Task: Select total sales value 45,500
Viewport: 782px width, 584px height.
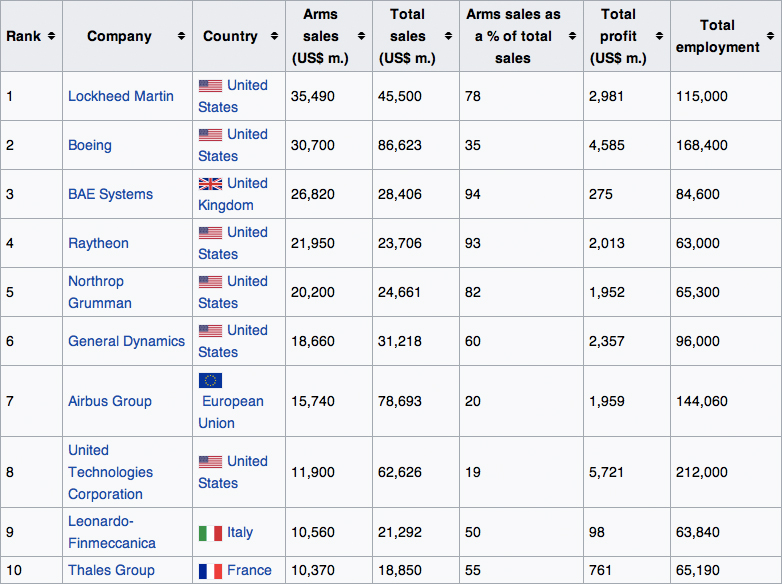Action: pyautogui.click(x=399, y=96)
